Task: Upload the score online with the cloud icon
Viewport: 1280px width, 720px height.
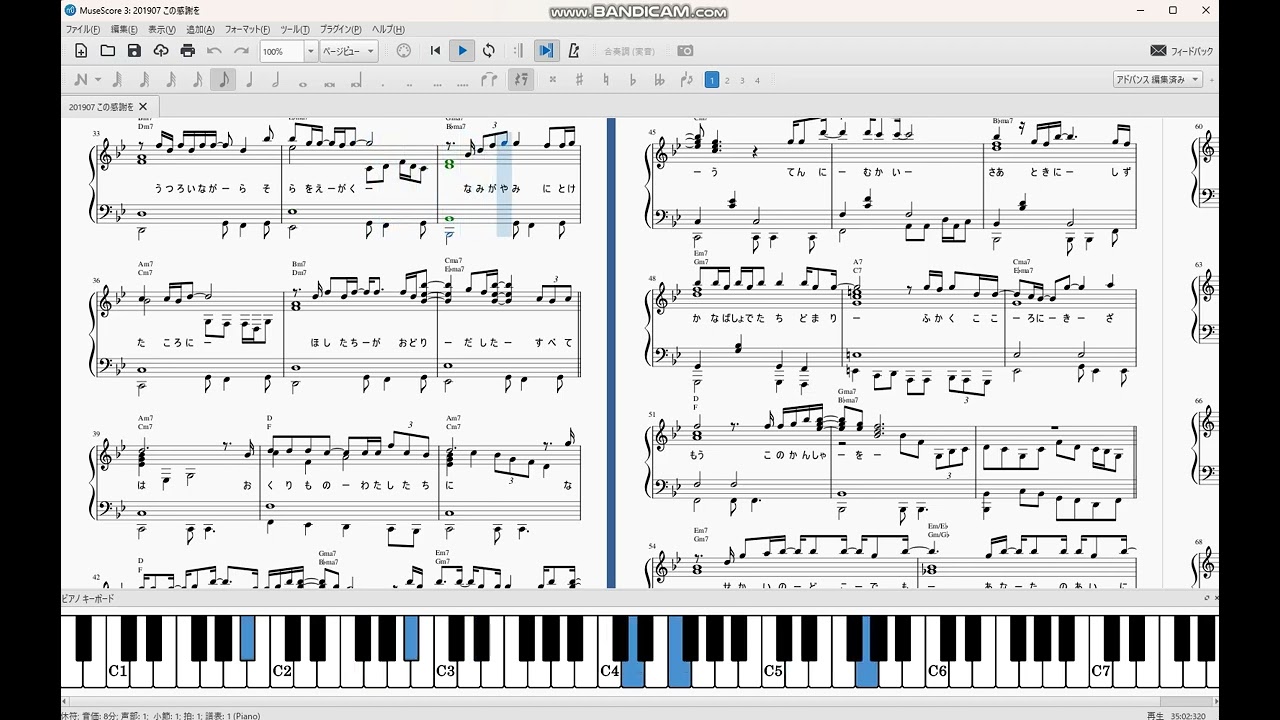Action: [x=161, y=51]
